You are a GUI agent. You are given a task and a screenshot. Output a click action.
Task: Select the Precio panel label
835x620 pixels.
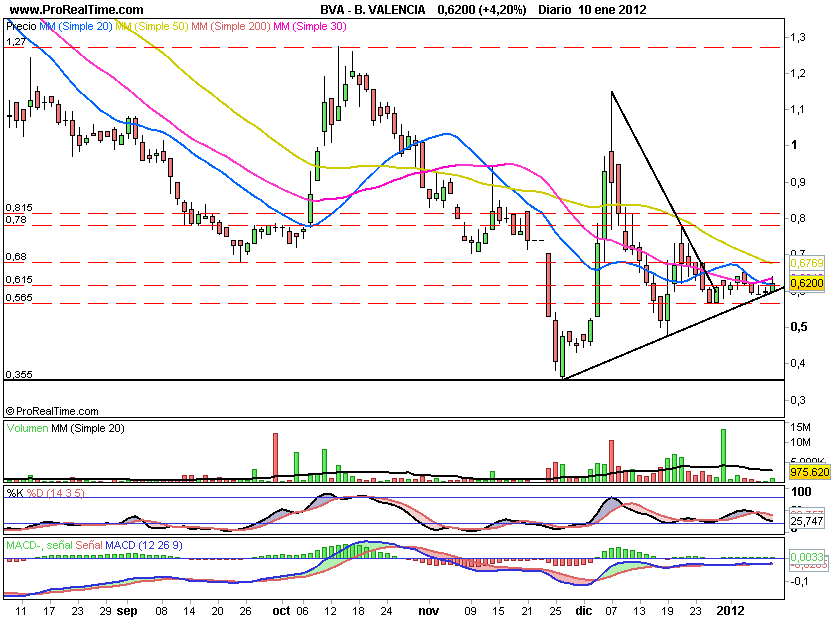point(21,25)
